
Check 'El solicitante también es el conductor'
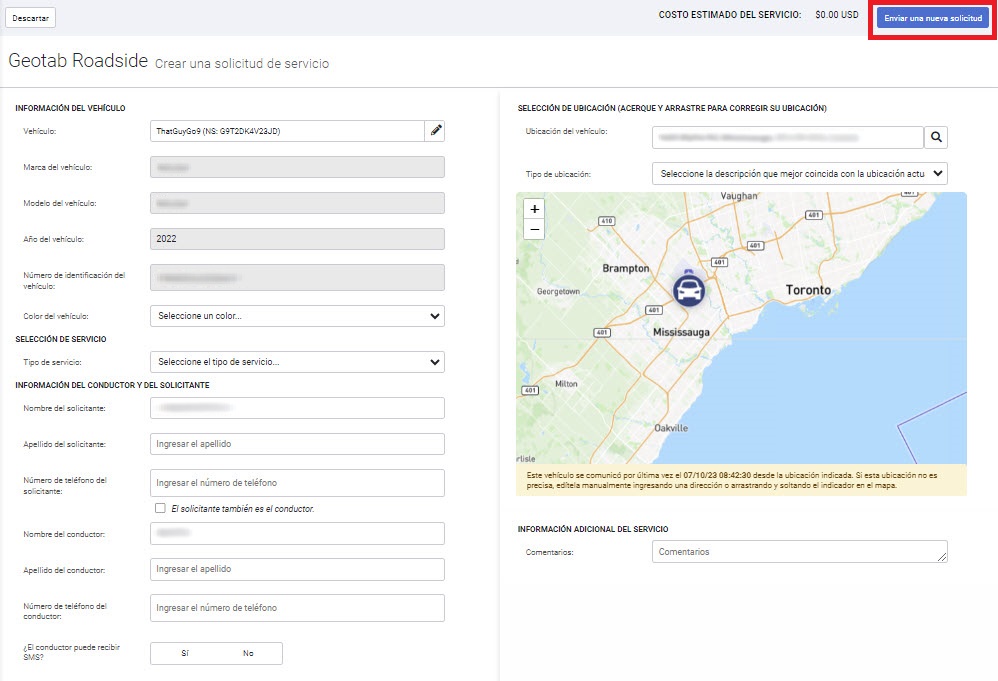[x=160, y=508]
